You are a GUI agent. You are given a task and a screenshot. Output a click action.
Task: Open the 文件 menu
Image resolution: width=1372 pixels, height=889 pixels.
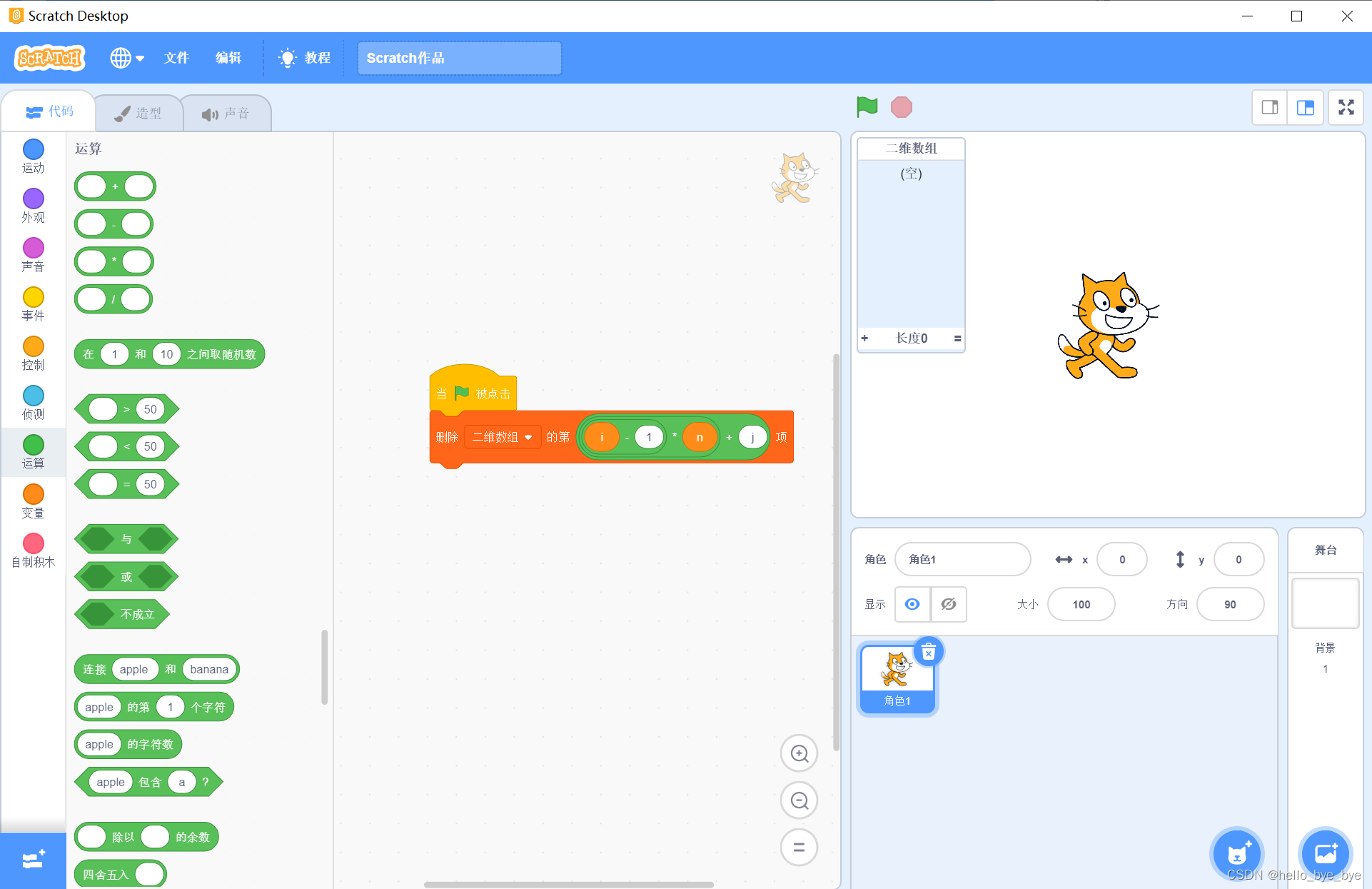(x=176, y=58)
